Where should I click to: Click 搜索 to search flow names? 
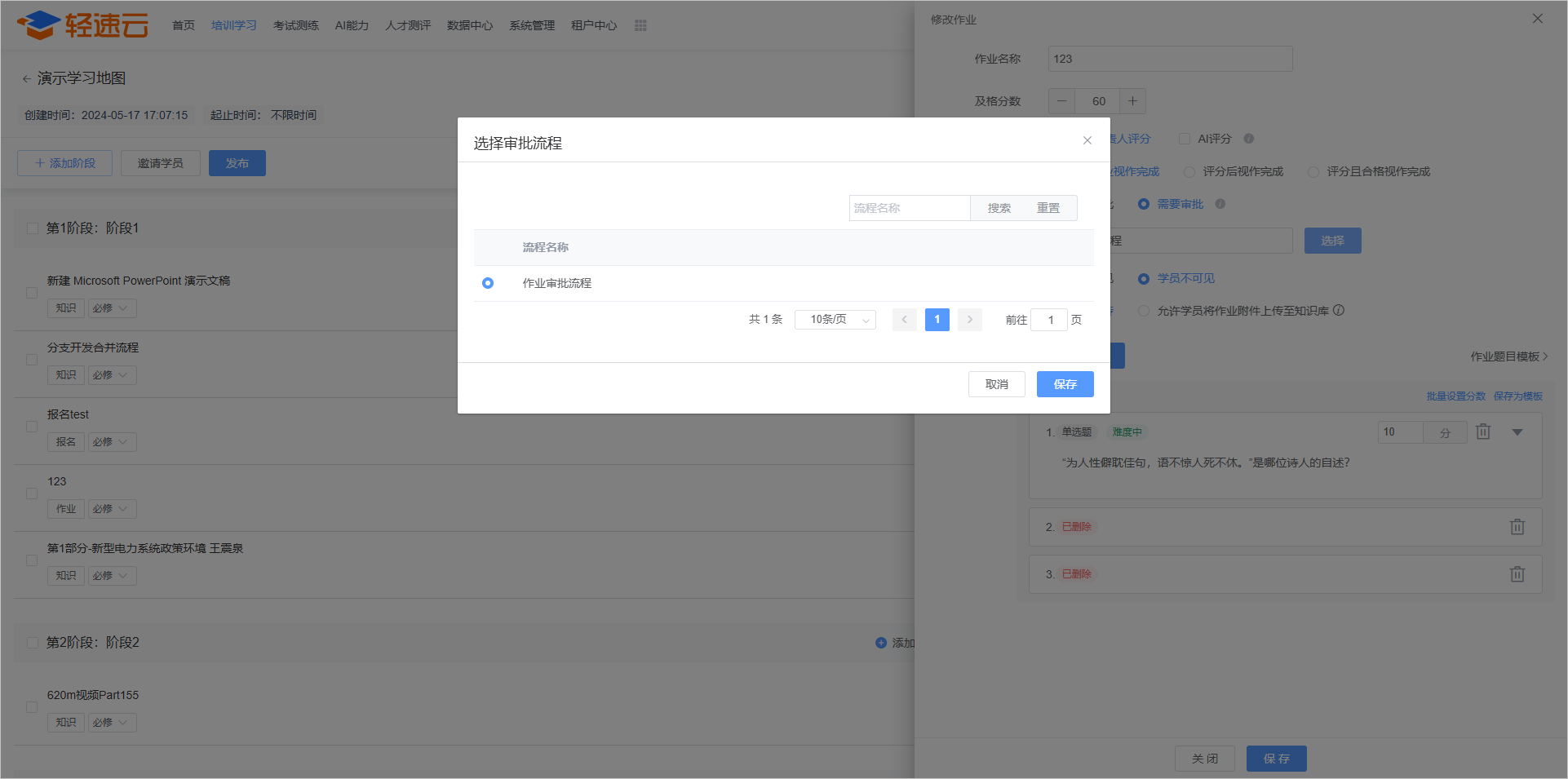pyautogui.click(x=999, y=208)
